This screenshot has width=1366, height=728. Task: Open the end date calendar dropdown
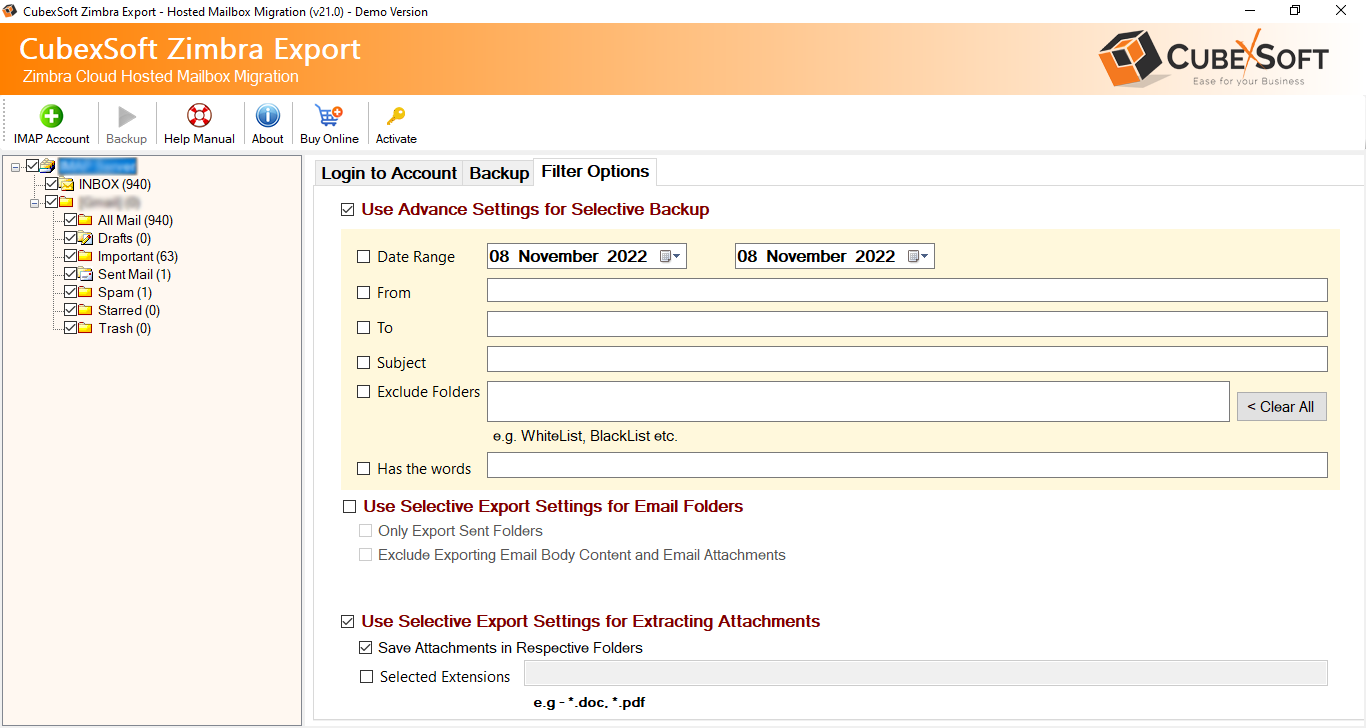[x=918, y=257]
